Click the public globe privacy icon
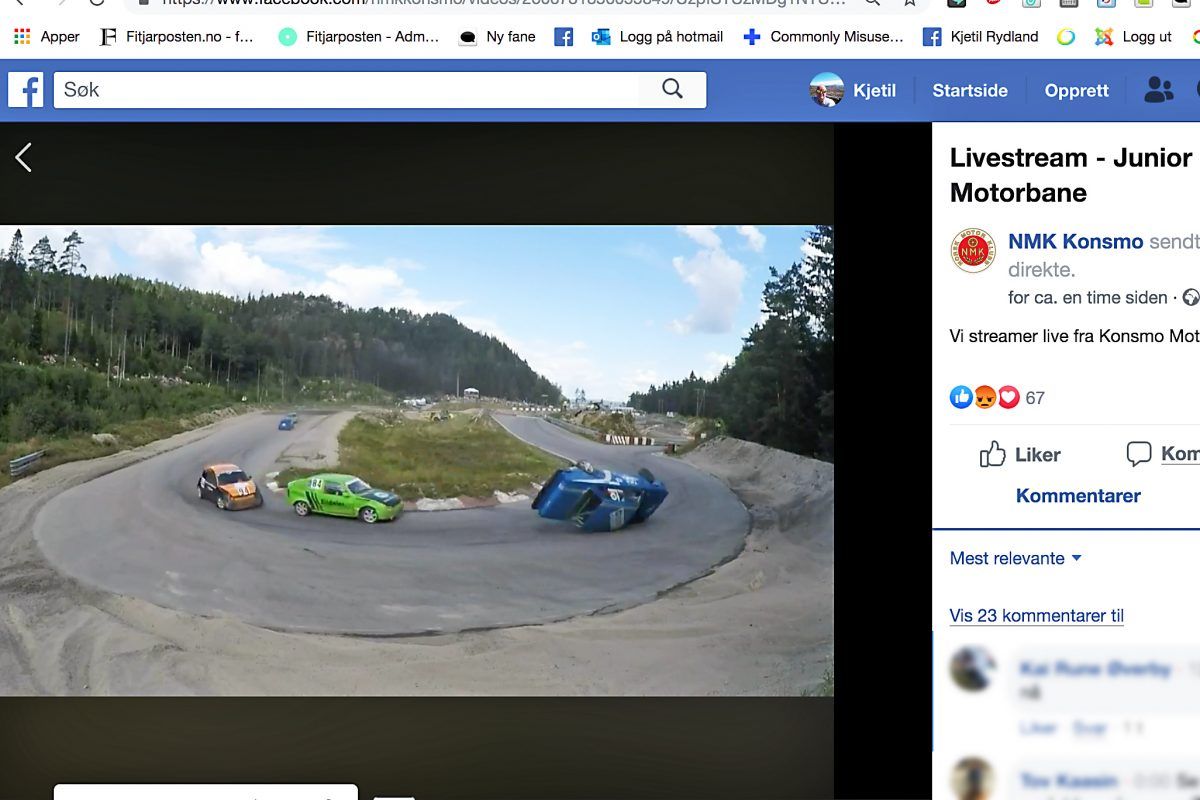This screenshot has width=1200, height=800. 1190,297
